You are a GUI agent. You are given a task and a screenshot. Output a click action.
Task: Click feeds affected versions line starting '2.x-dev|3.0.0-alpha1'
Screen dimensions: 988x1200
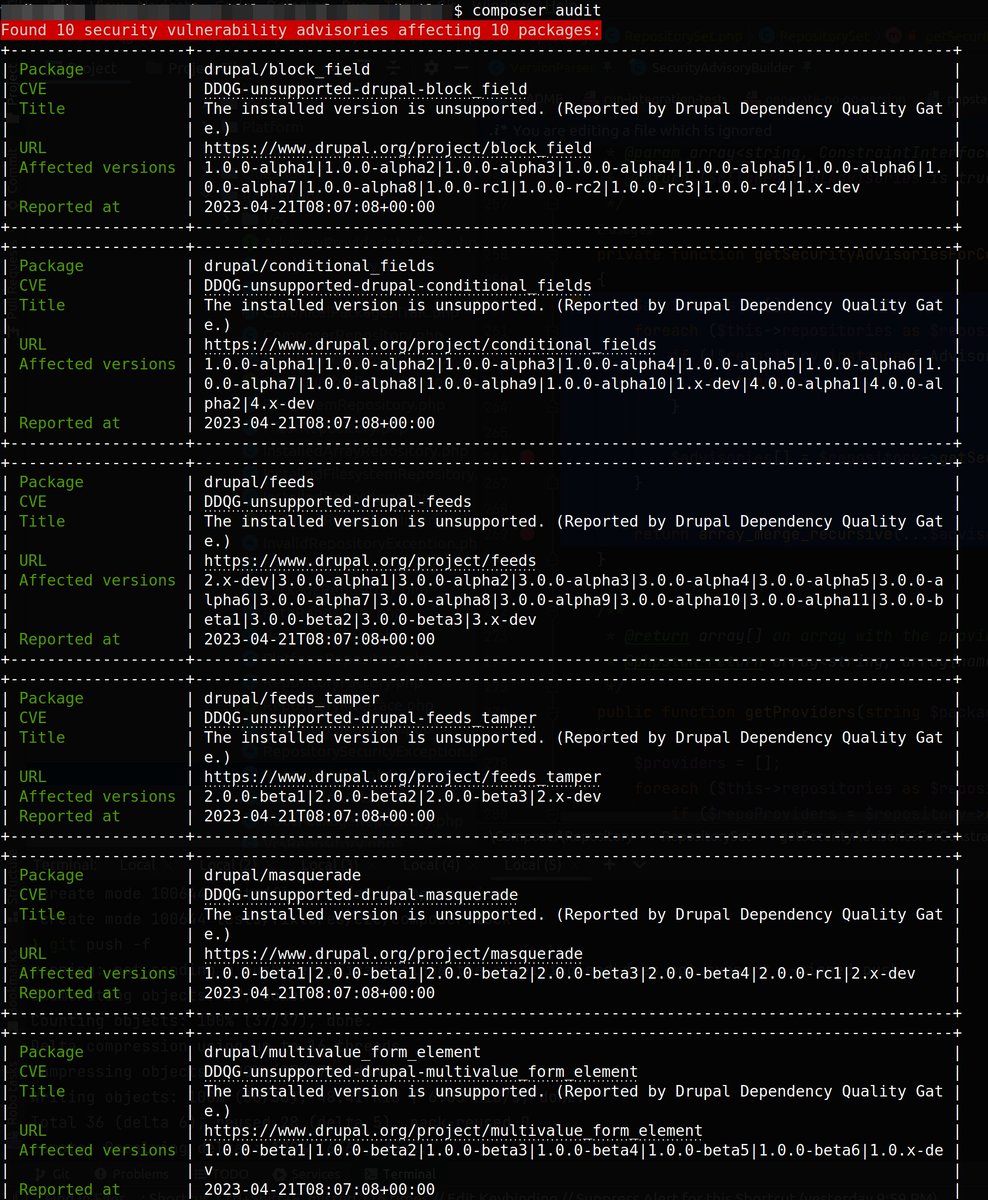click(573, 580)
